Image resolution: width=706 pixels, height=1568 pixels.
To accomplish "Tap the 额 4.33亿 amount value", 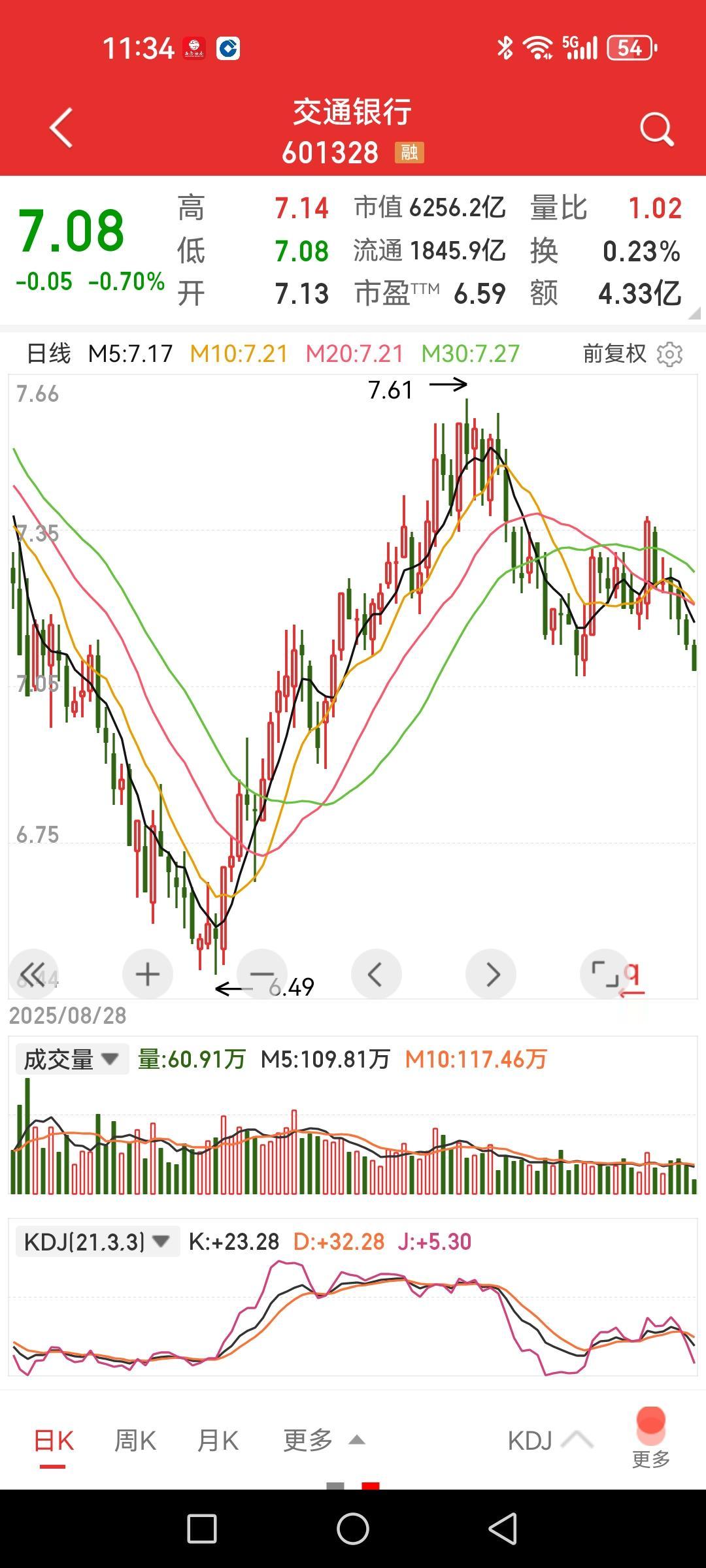I will (606, 293).
